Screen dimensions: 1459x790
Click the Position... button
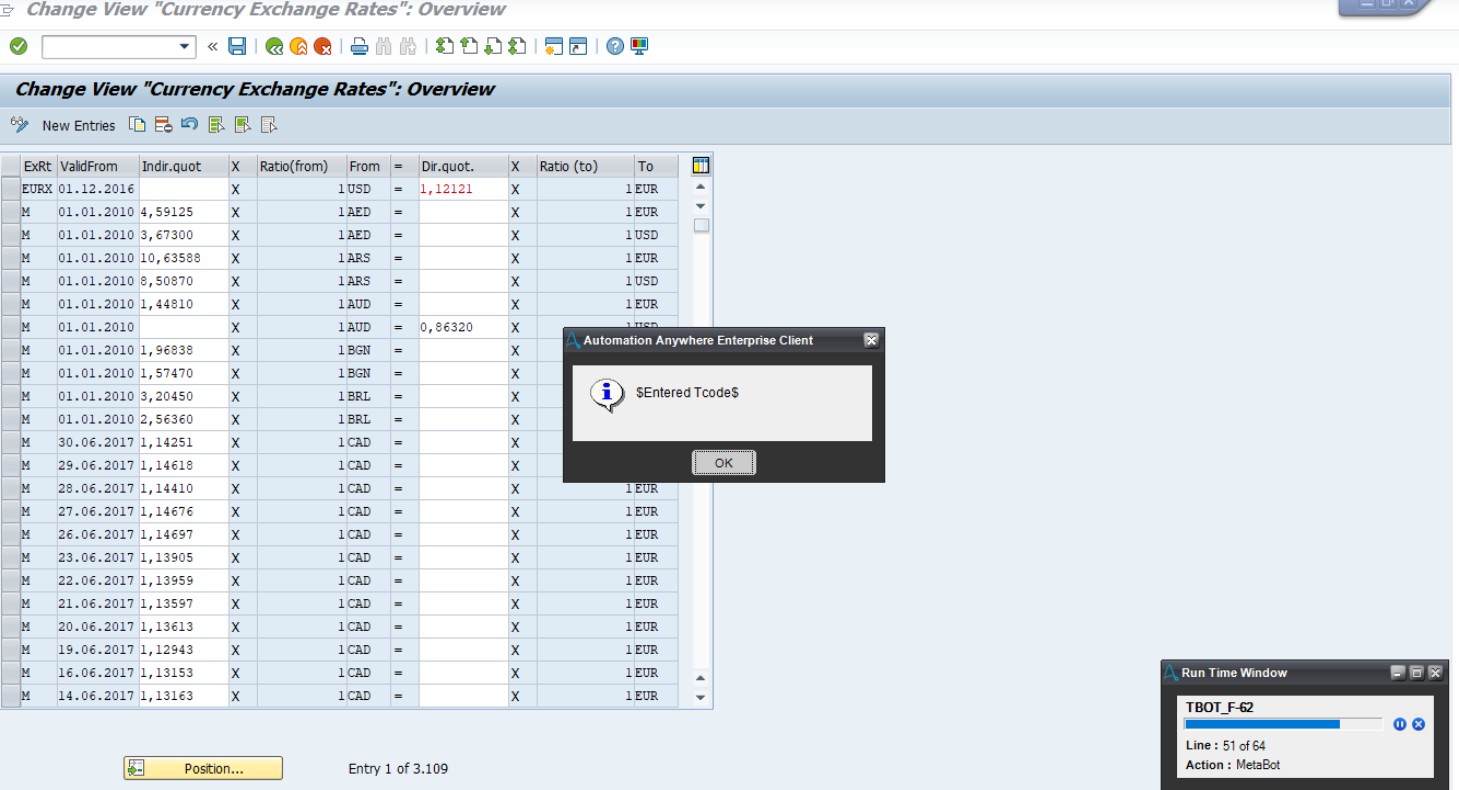coord(203,768)
